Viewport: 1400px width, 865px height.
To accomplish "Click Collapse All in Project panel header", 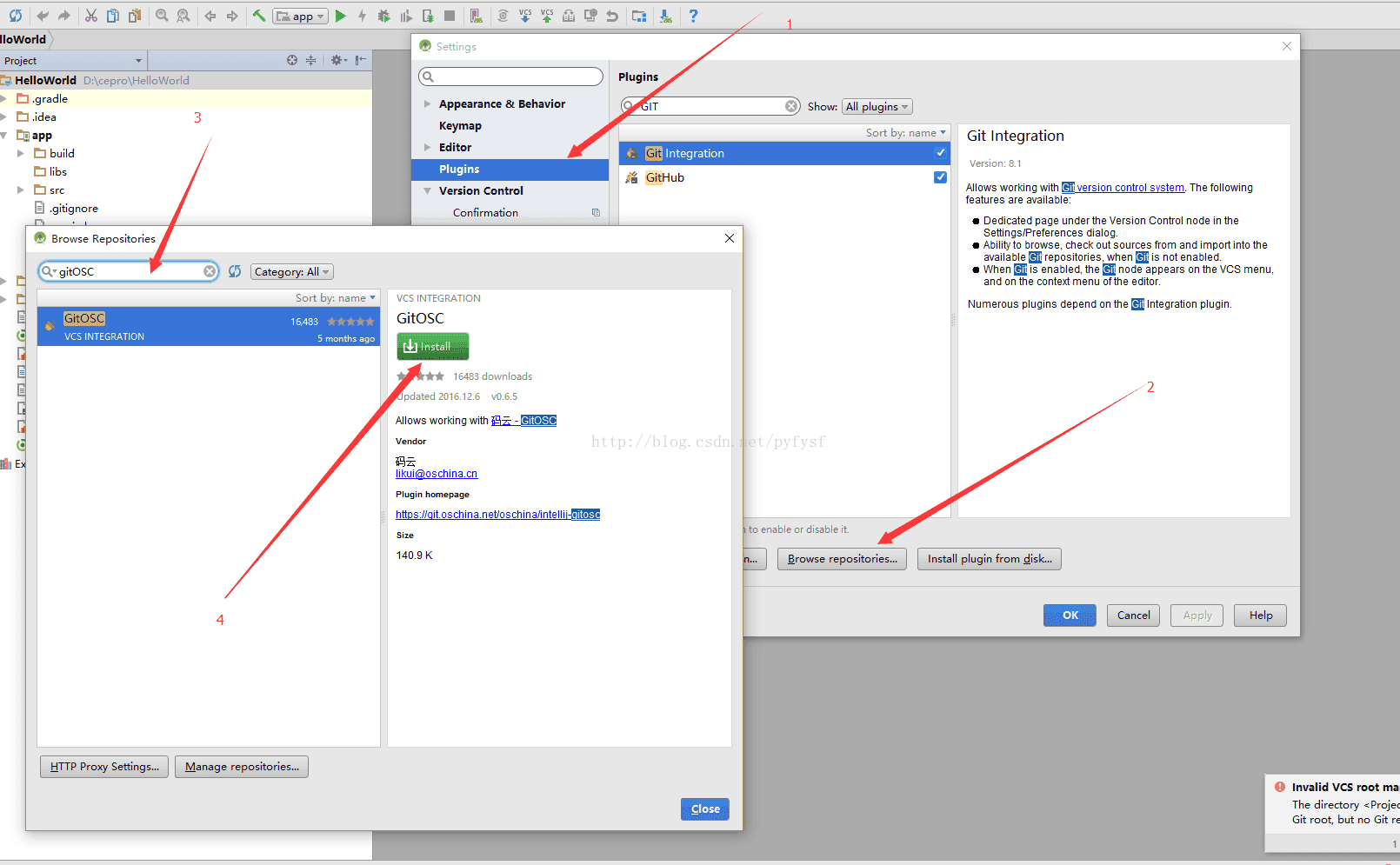I will (x=310, y=60).
